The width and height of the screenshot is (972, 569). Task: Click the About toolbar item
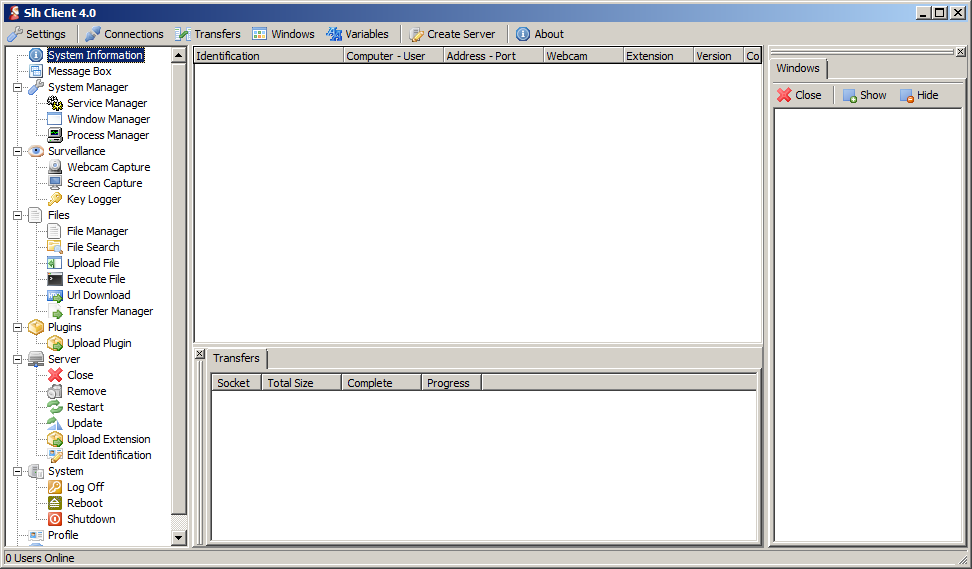540,34
